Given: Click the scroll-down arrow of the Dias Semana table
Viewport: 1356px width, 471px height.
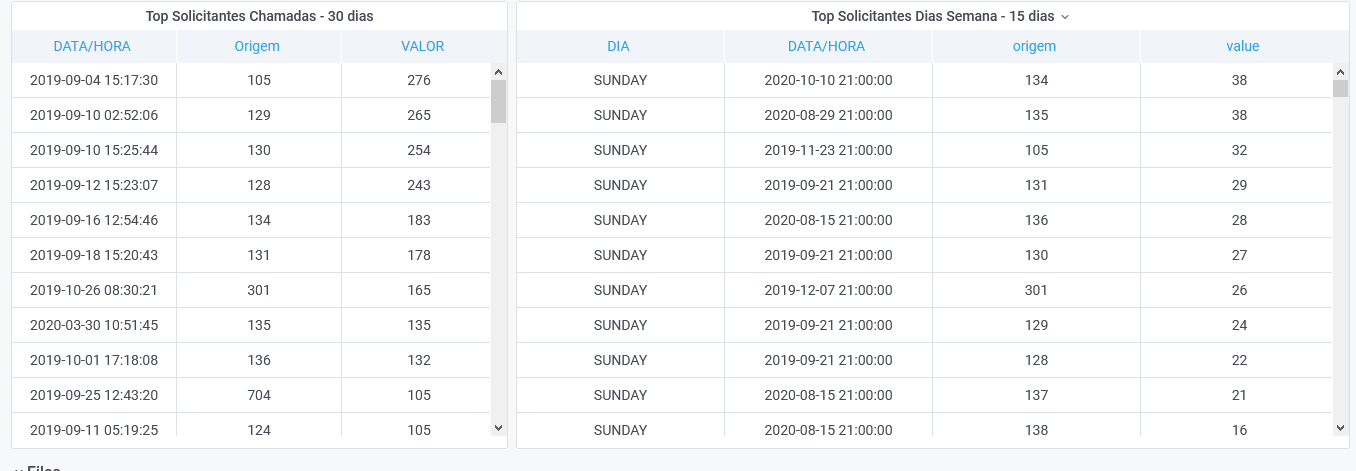Looking at the screenshot, I should point(1341,428).
